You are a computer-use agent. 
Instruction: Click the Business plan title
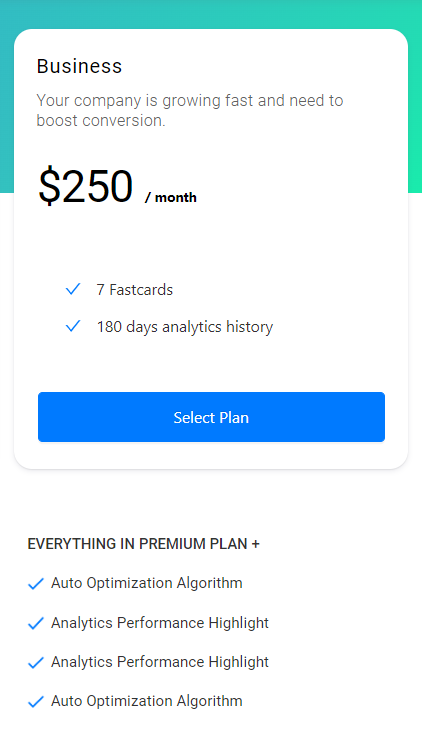[x=79, y=66]
